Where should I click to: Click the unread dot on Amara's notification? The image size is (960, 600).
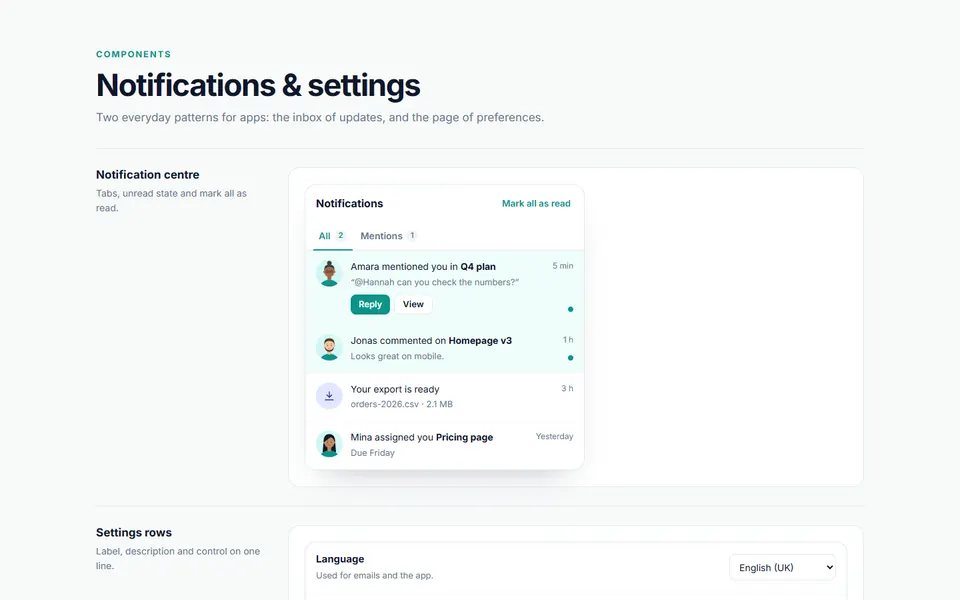click(571, 309)
